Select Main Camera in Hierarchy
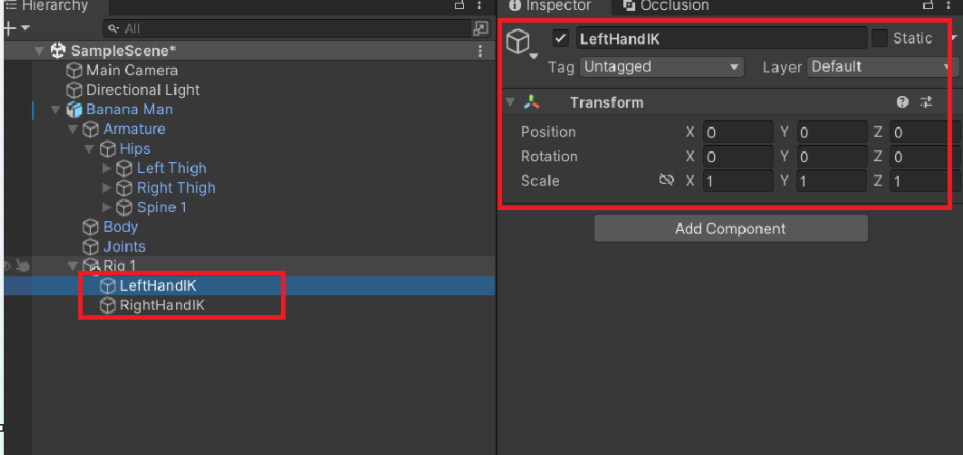This screenshot has width=963, height=455. click(x=132, y=71)
